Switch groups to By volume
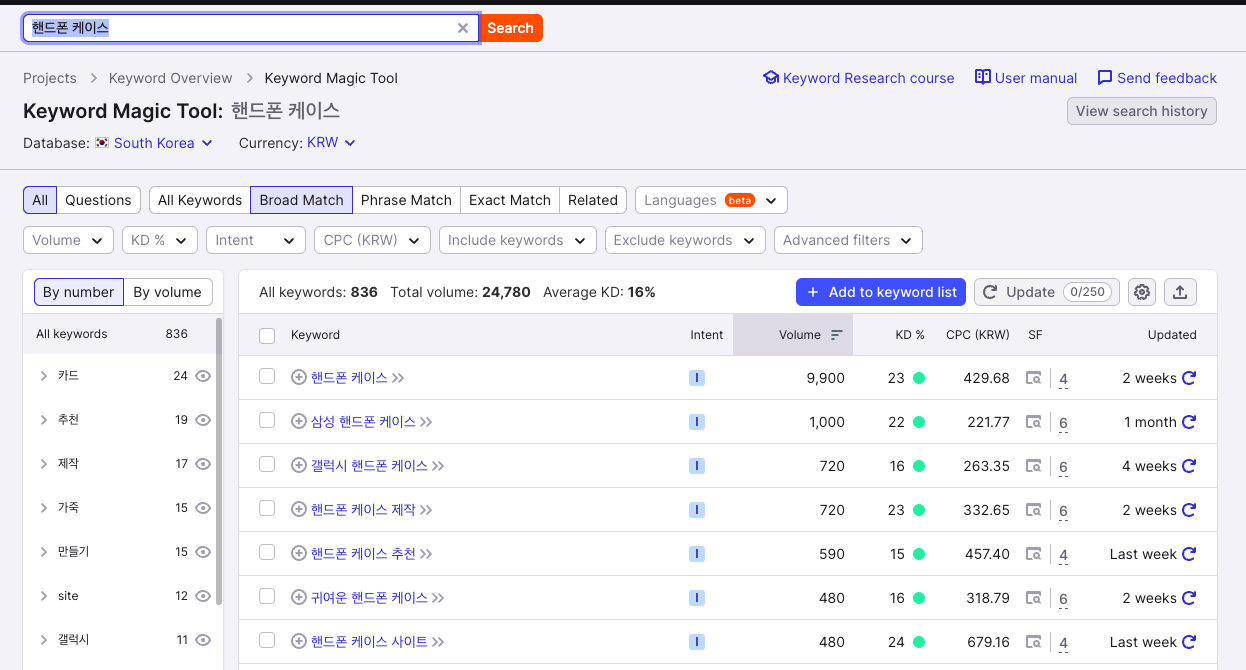The image size is (1246, 670). pyautogui.click(x=168, y=292)
